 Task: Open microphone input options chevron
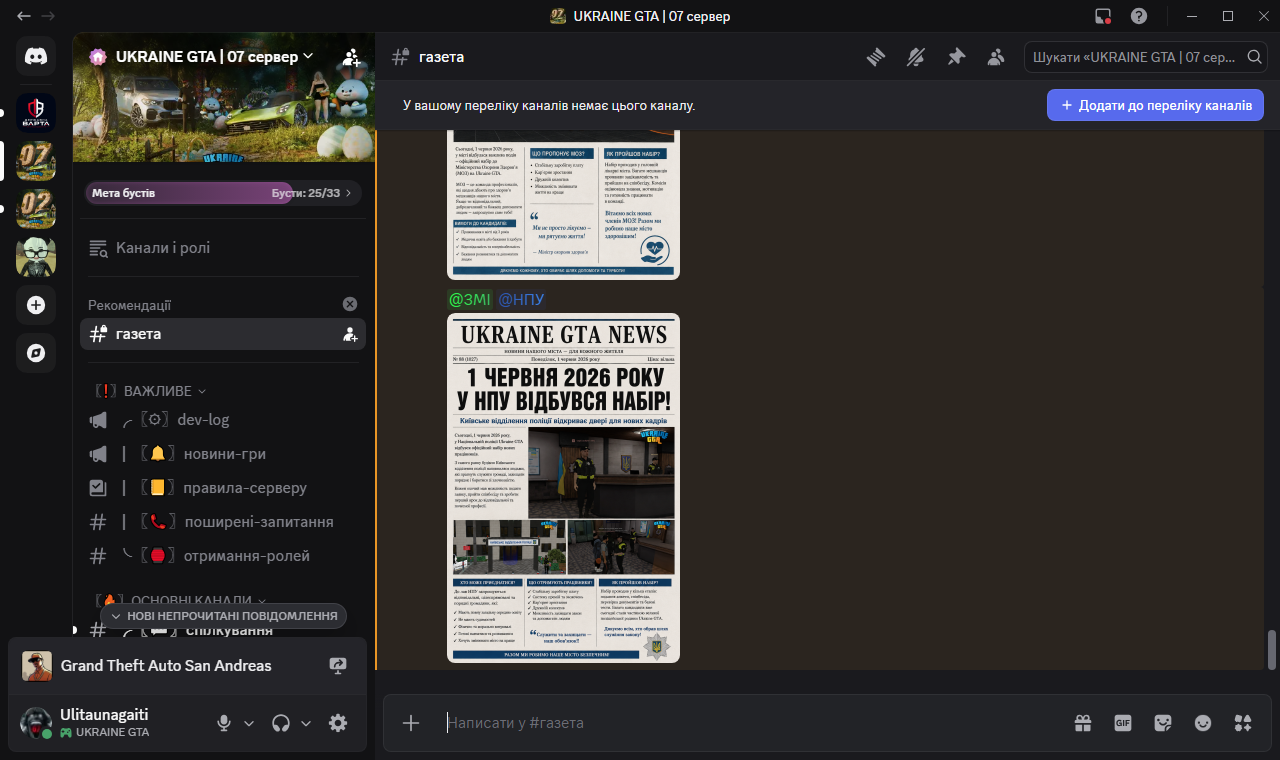[x=249, y=723]
